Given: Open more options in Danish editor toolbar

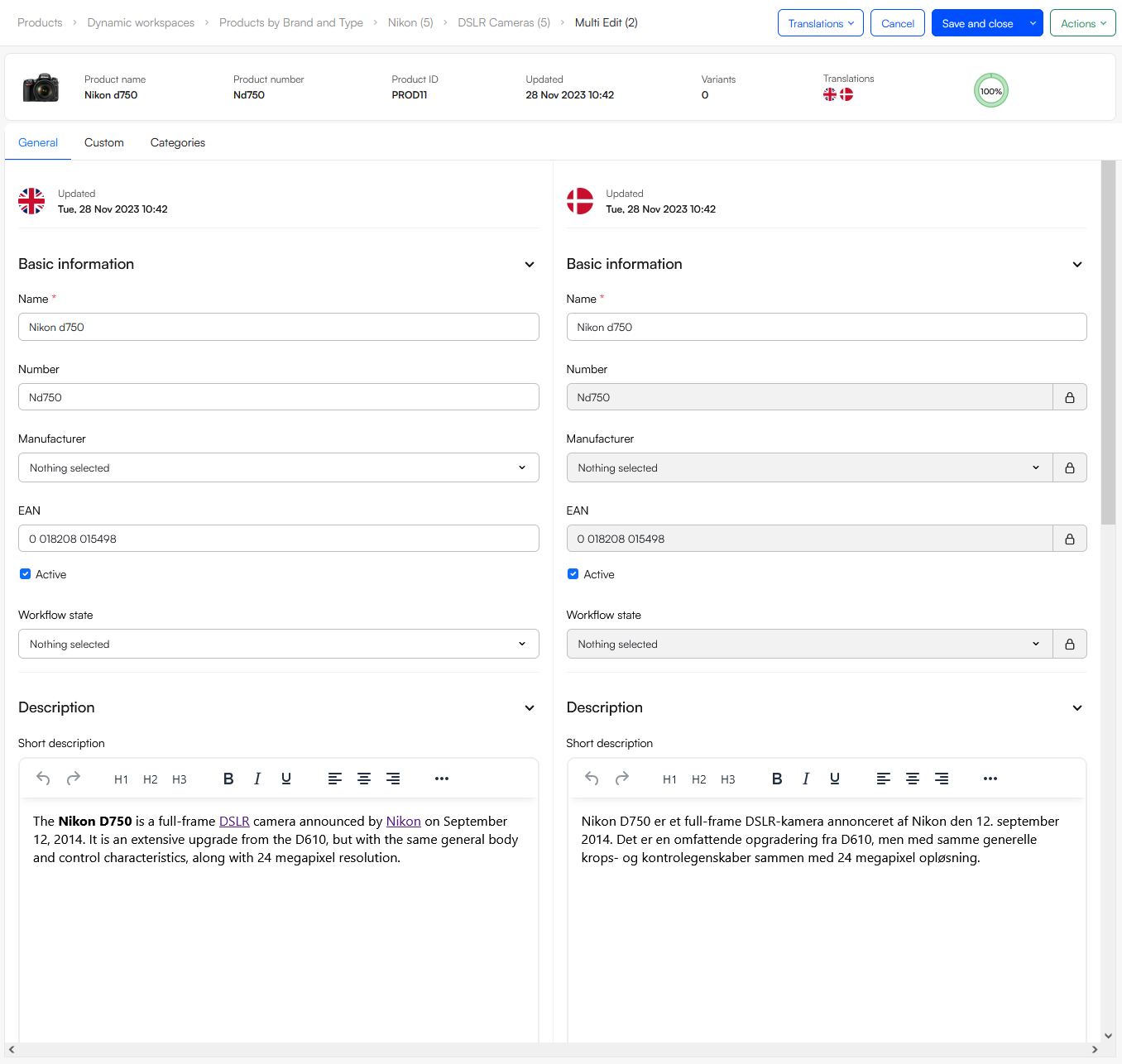Looking at the screenshot, I should coord(990,779).
